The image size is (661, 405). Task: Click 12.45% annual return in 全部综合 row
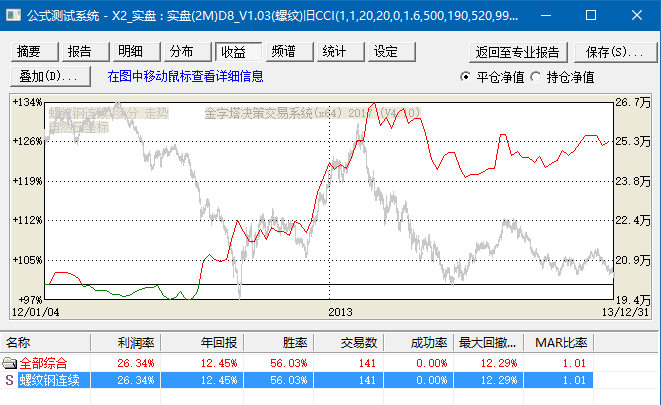(x=219, y=363)
